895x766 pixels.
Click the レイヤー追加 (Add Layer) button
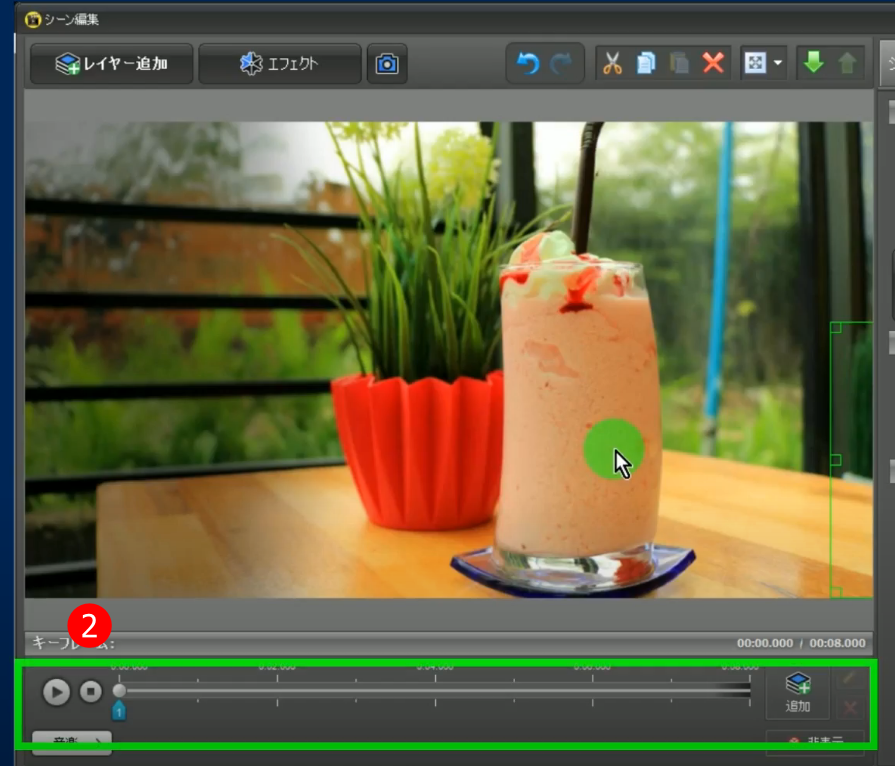coord(111,64)
